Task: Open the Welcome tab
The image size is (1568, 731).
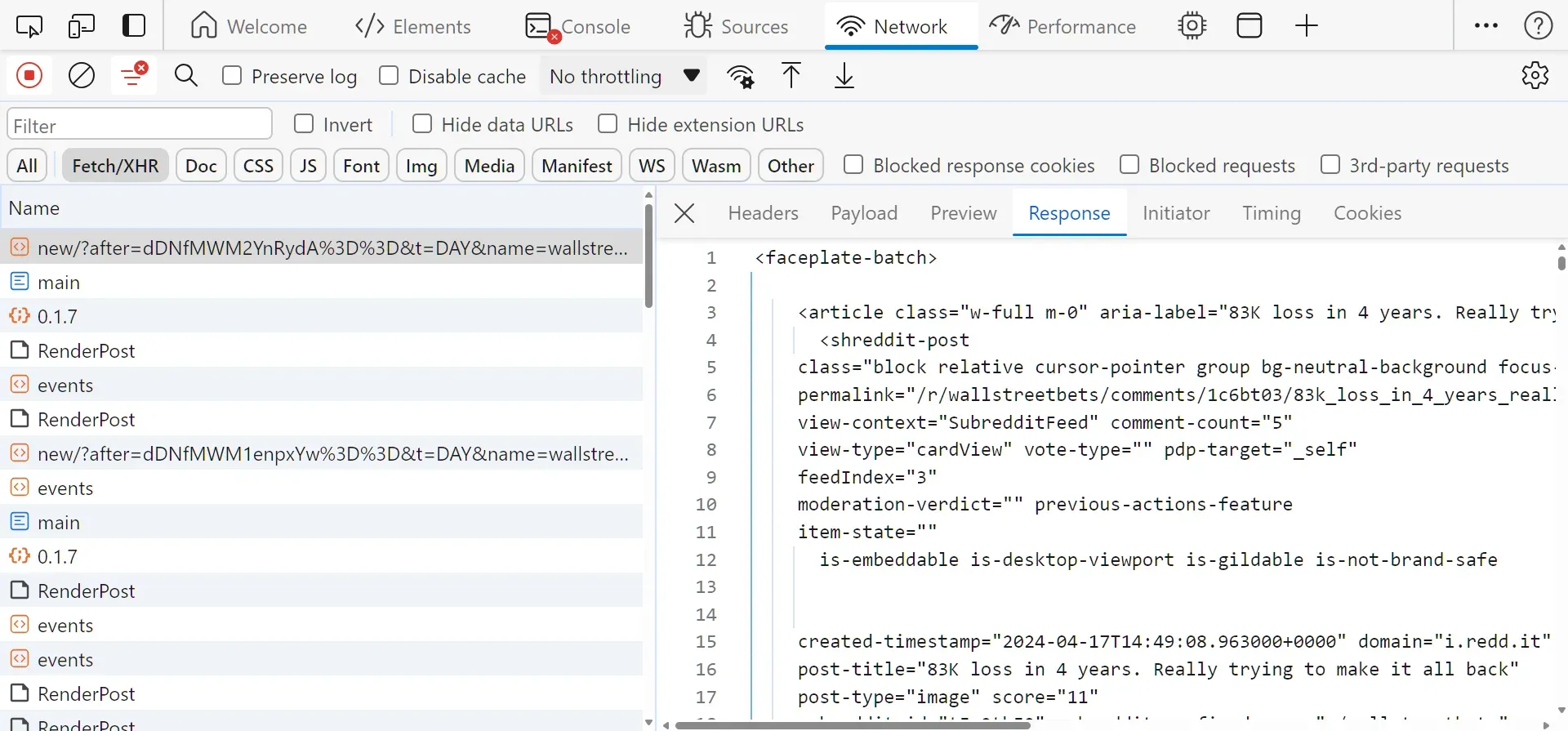Action: coord(248,26)
